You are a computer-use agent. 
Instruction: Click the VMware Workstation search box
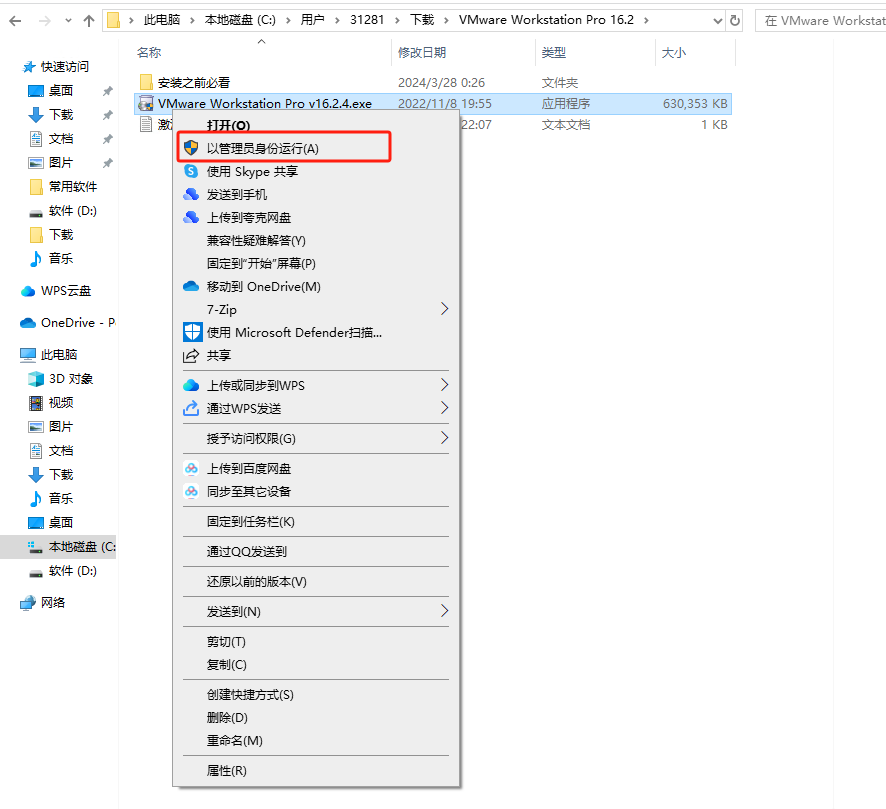820,21
